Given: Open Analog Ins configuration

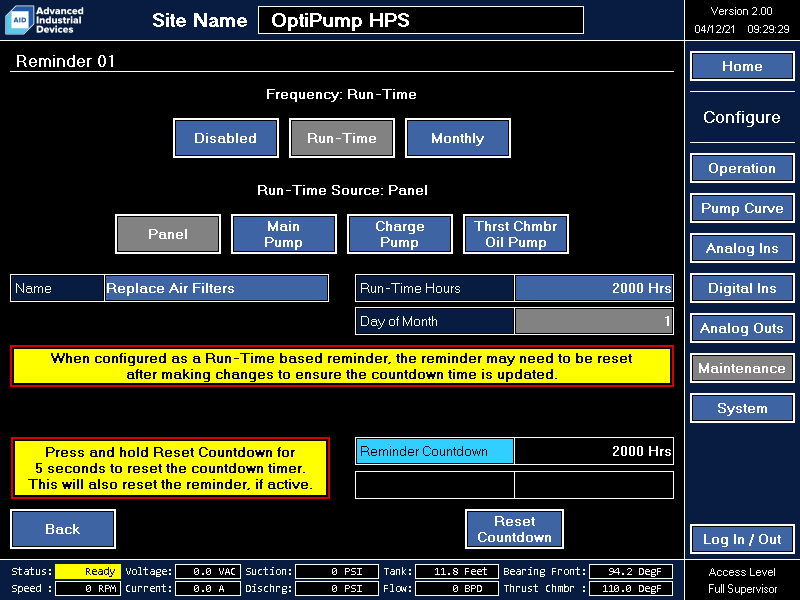Looking at the screenshot, I should pos(742,248).
